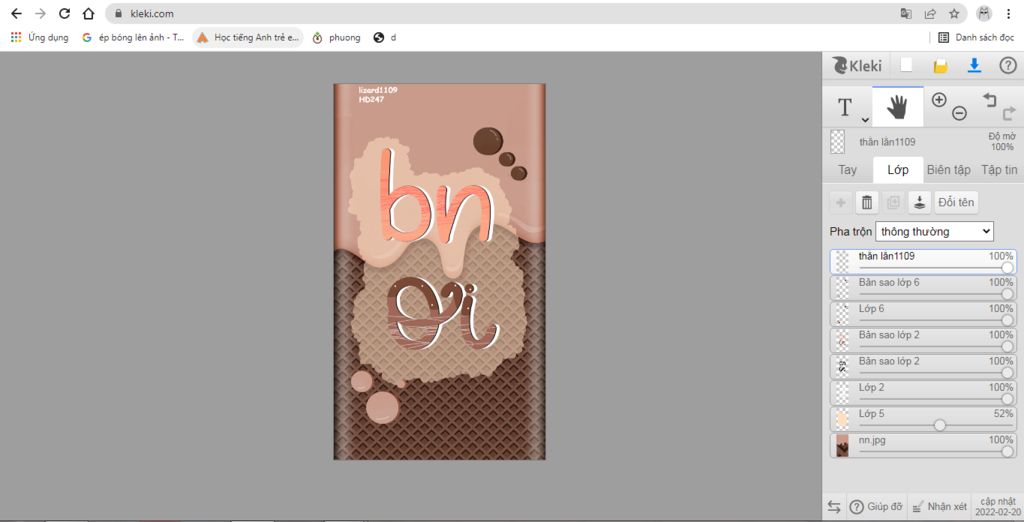Screen dimensions: 1024x522
Task: Open Danh sách đọc reading list
Action: (x=976, y=37)
